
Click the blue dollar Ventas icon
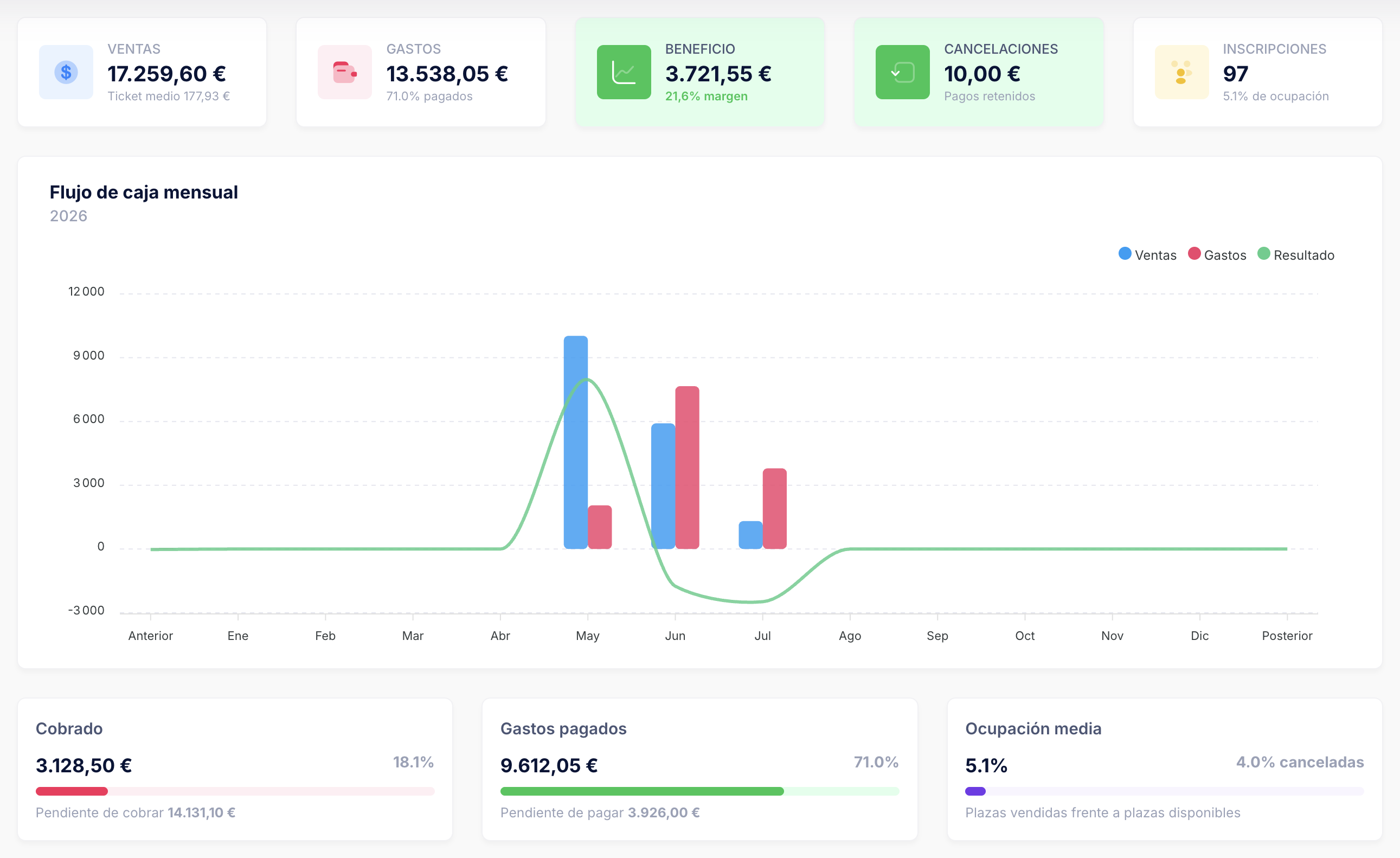pos(66,72)
